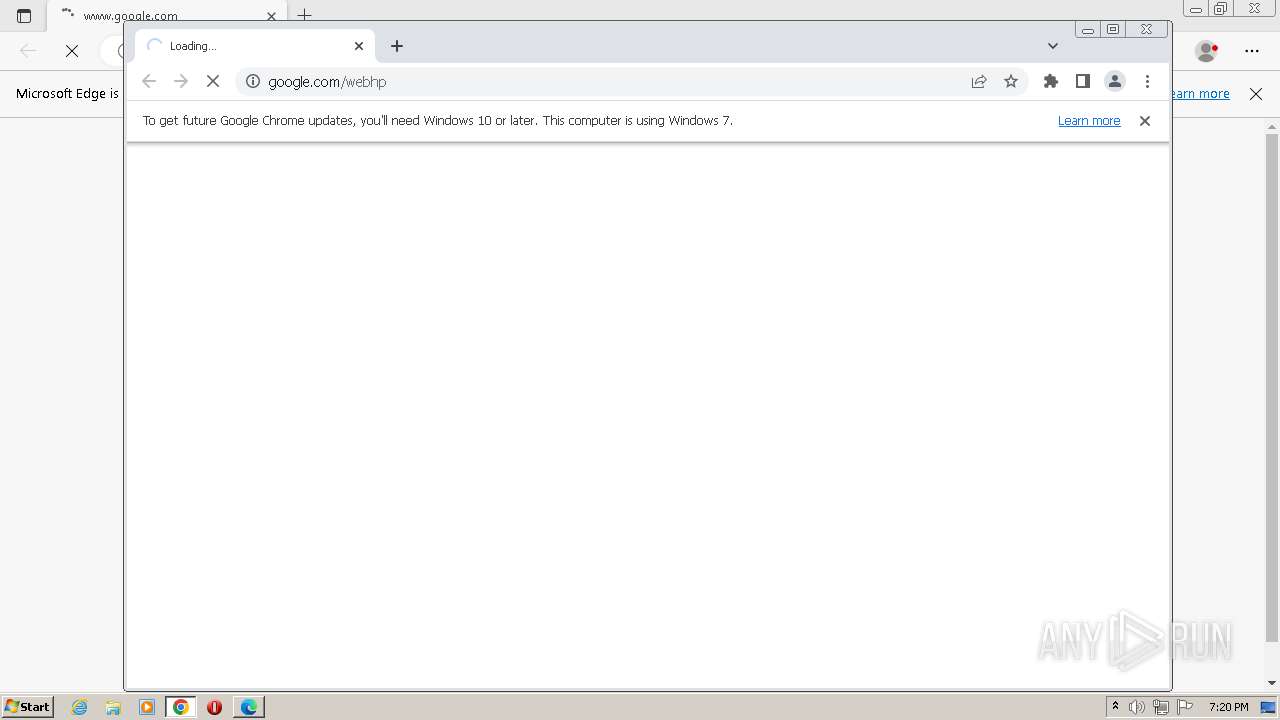Screen dimensions: 1280x720
Task: Click Chrome back navigation arrow
Action: [x=149, y=81]
